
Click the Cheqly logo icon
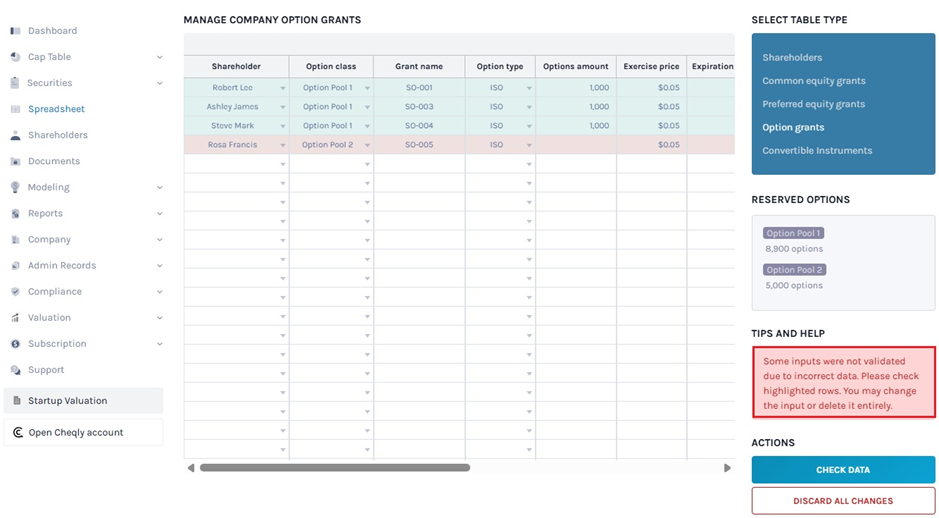[x=17, y=432]
